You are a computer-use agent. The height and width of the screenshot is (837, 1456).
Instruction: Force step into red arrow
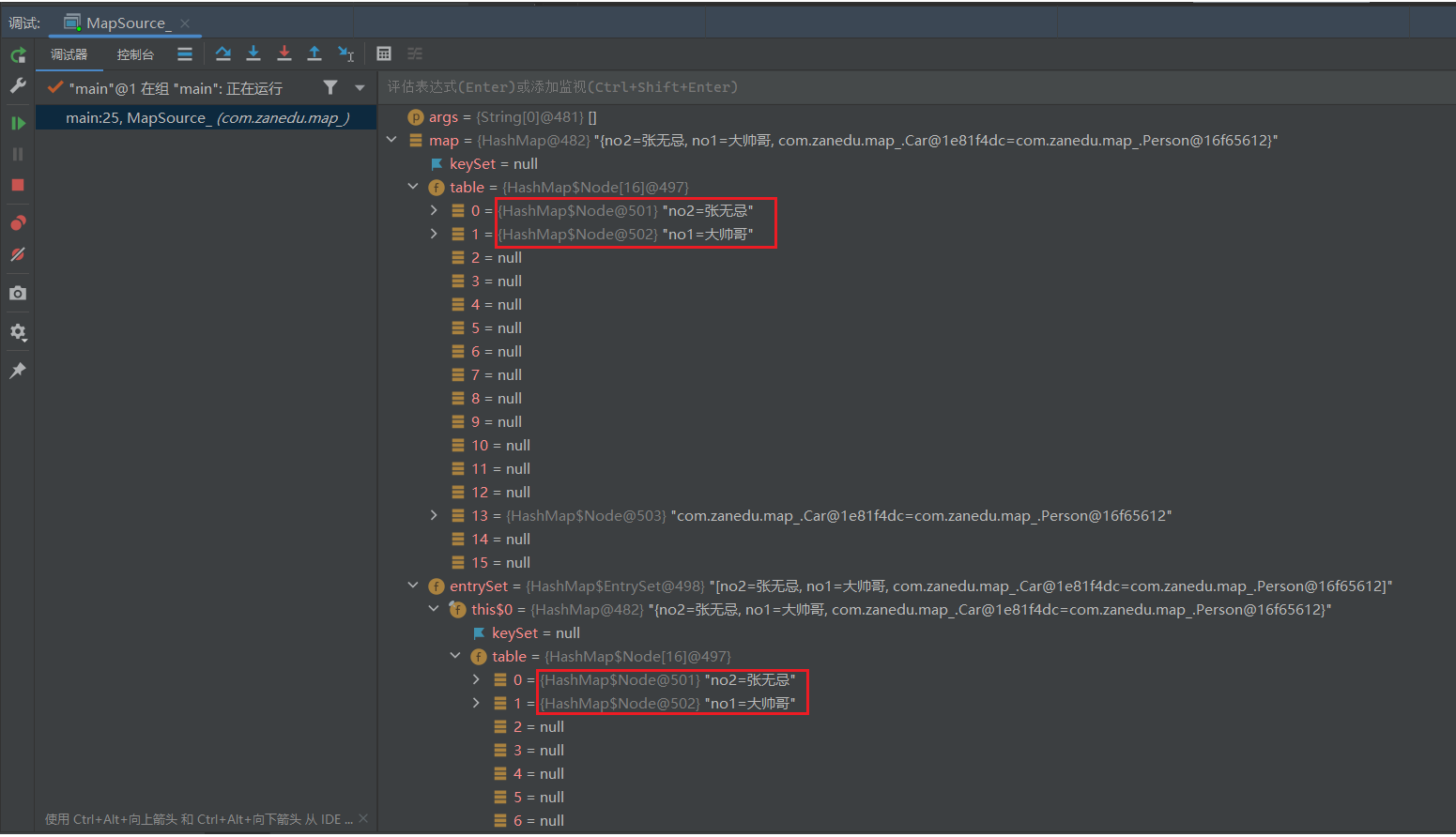284,54
